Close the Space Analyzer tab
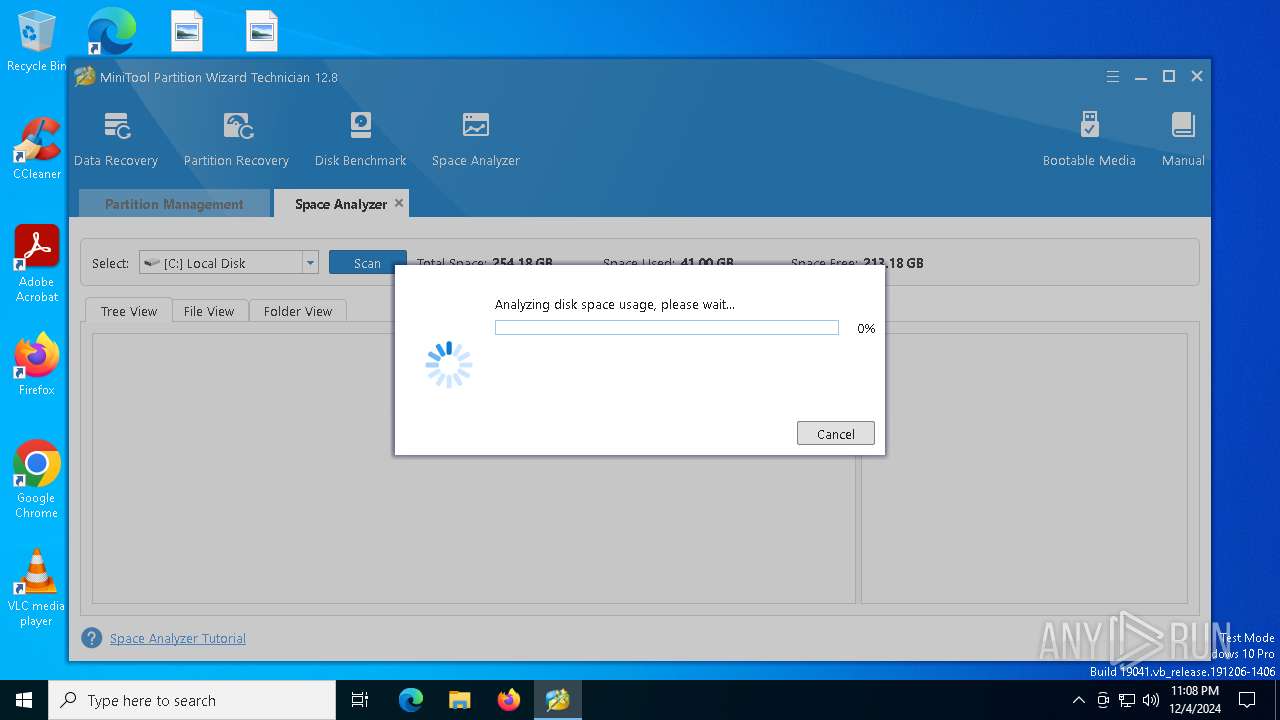The width and height of the screenshot is (1280, 720). click(399, 203)
